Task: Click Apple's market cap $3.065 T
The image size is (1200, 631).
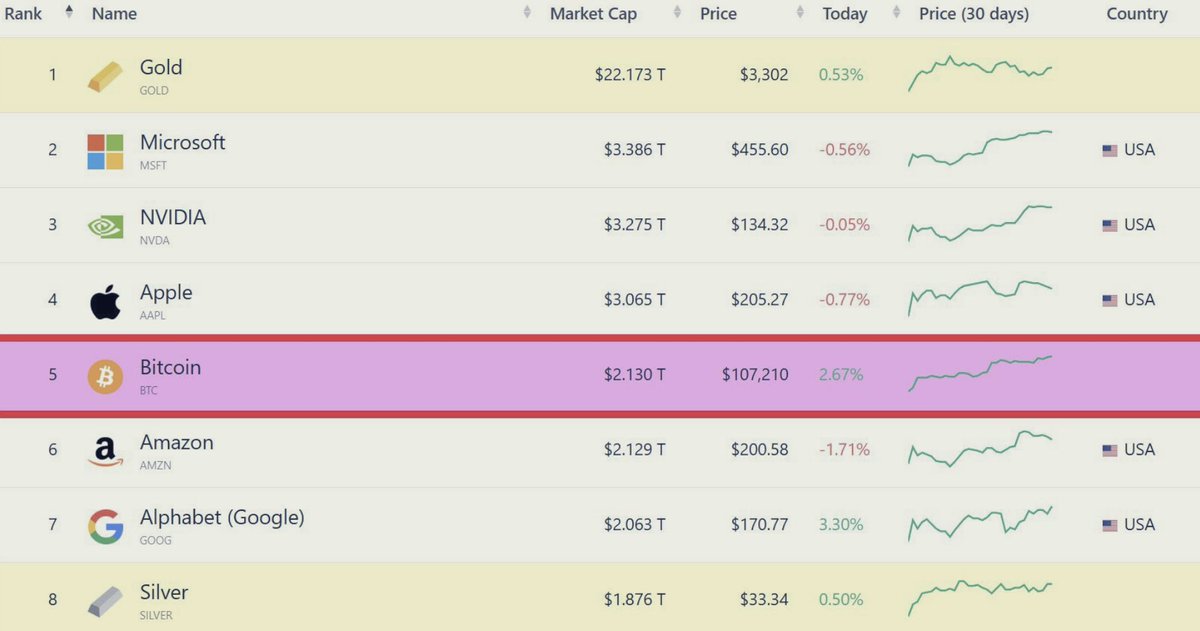Action: point(634,300)
